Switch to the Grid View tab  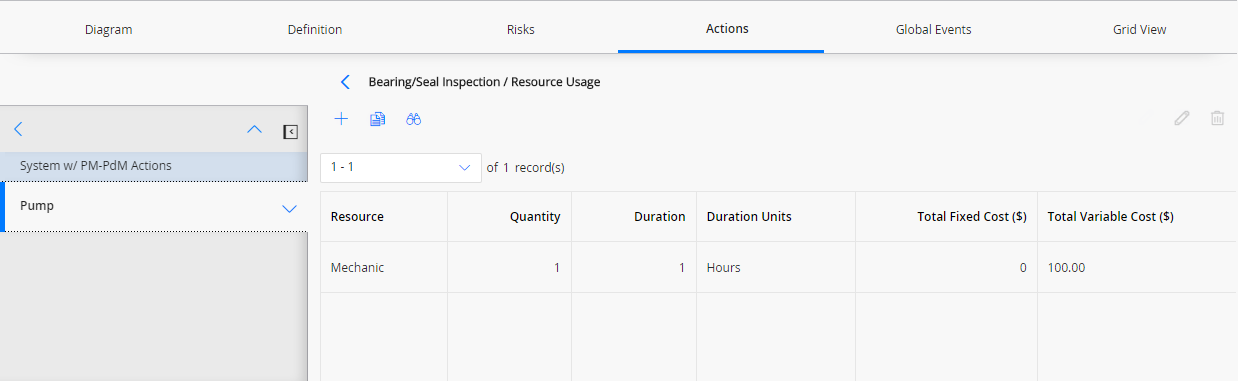pyautogui.click(x=1139, y=29)
